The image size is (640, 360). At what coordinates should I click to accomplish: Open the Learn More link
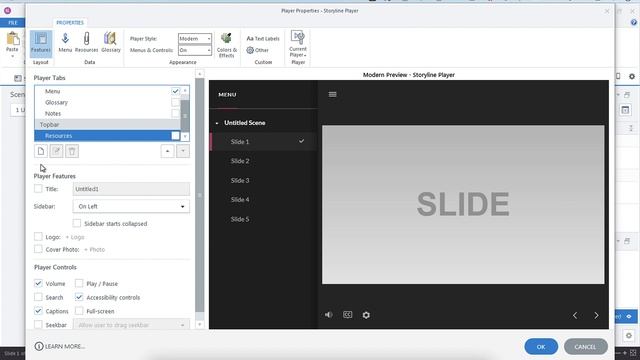(65, 347)
